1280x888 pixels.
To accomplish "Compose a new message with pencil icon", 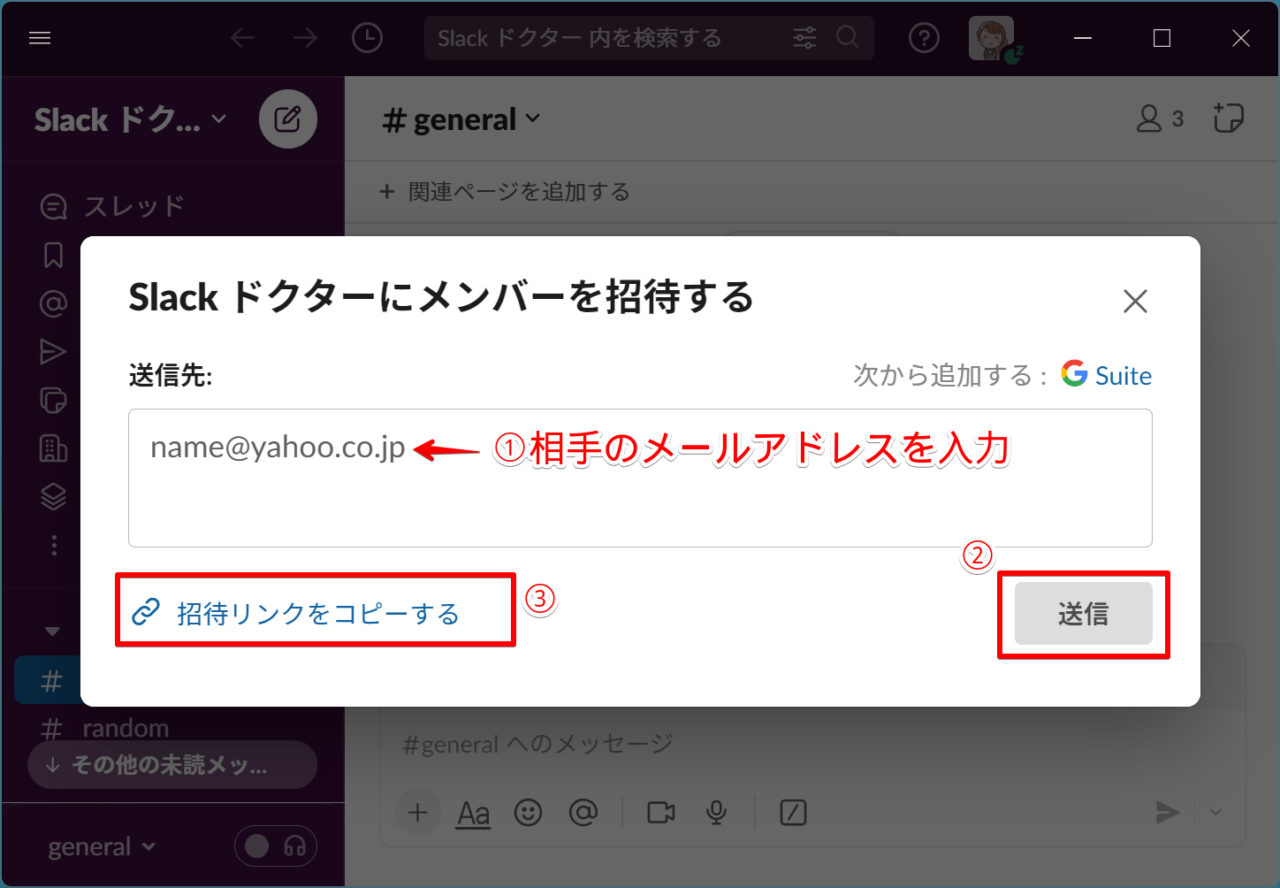I will tap(288, 120).
